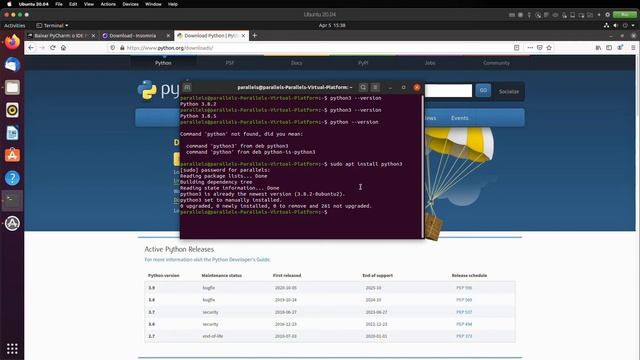Search within the terminal window
This screenshot has height=360, width=640.
(x=363, y=87)
